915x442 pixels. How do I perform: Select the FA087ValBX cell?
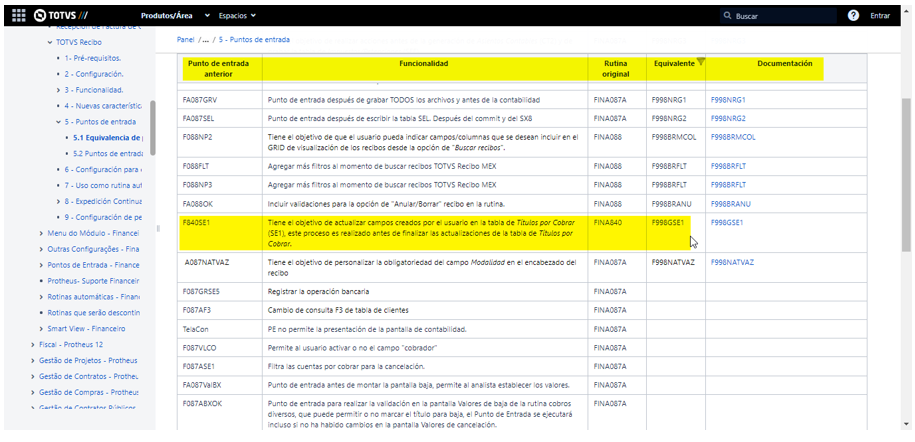point(220,385)
